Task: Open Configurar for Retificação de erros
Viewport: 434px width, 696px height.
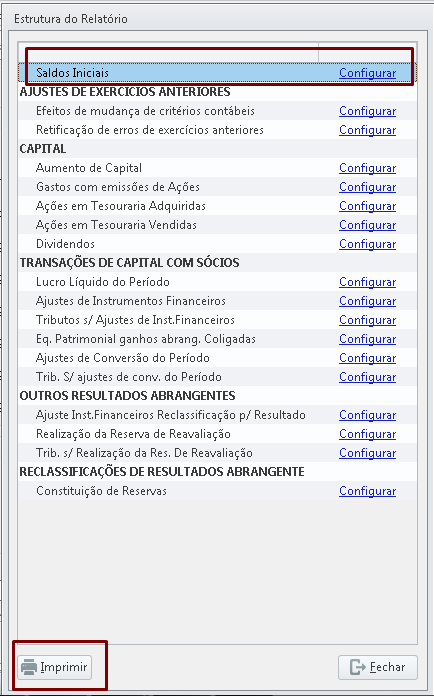Action: [x=367, y=130]
